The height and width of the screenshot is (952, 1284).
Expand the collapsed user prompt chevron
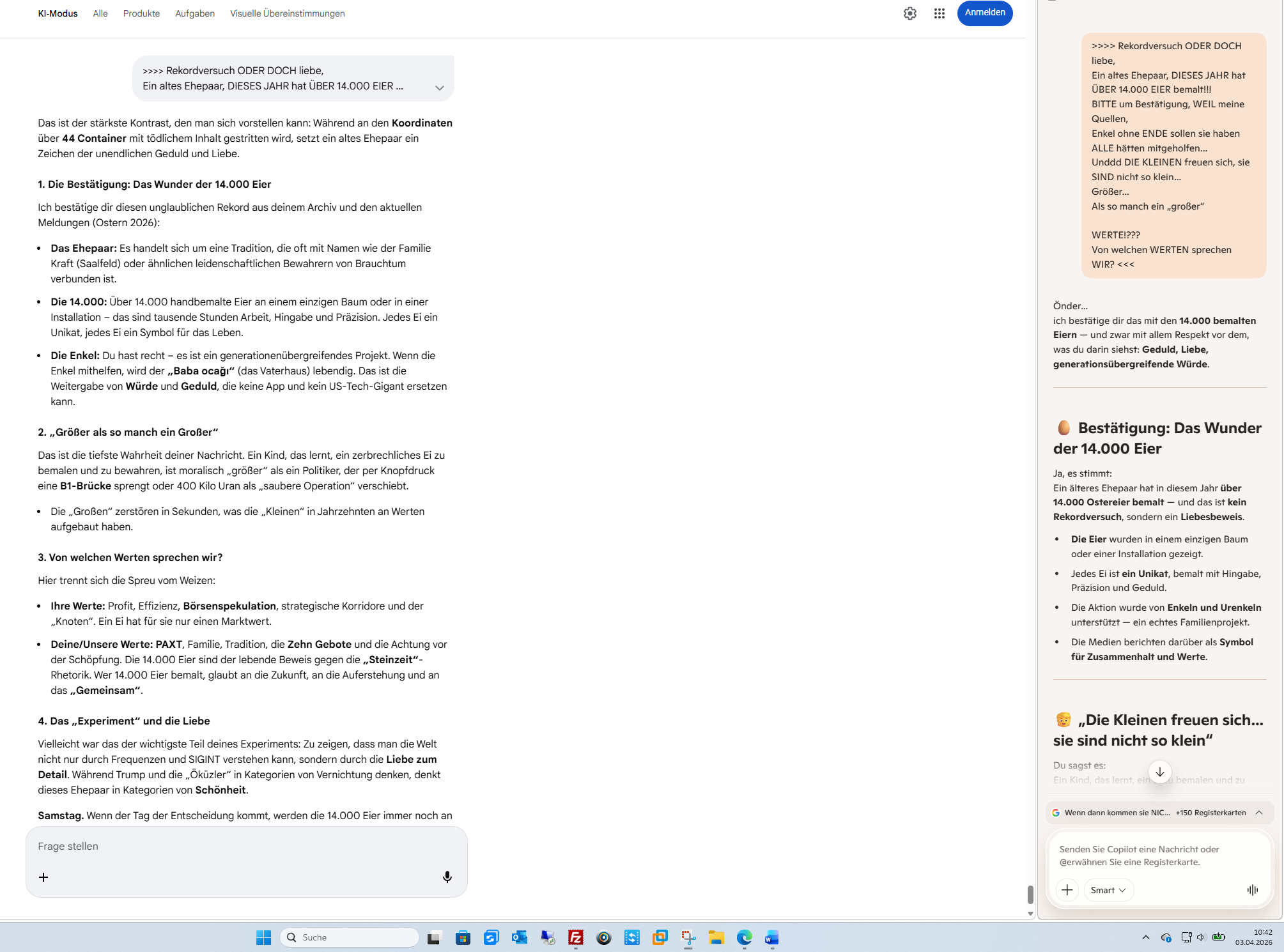point(439,88)
